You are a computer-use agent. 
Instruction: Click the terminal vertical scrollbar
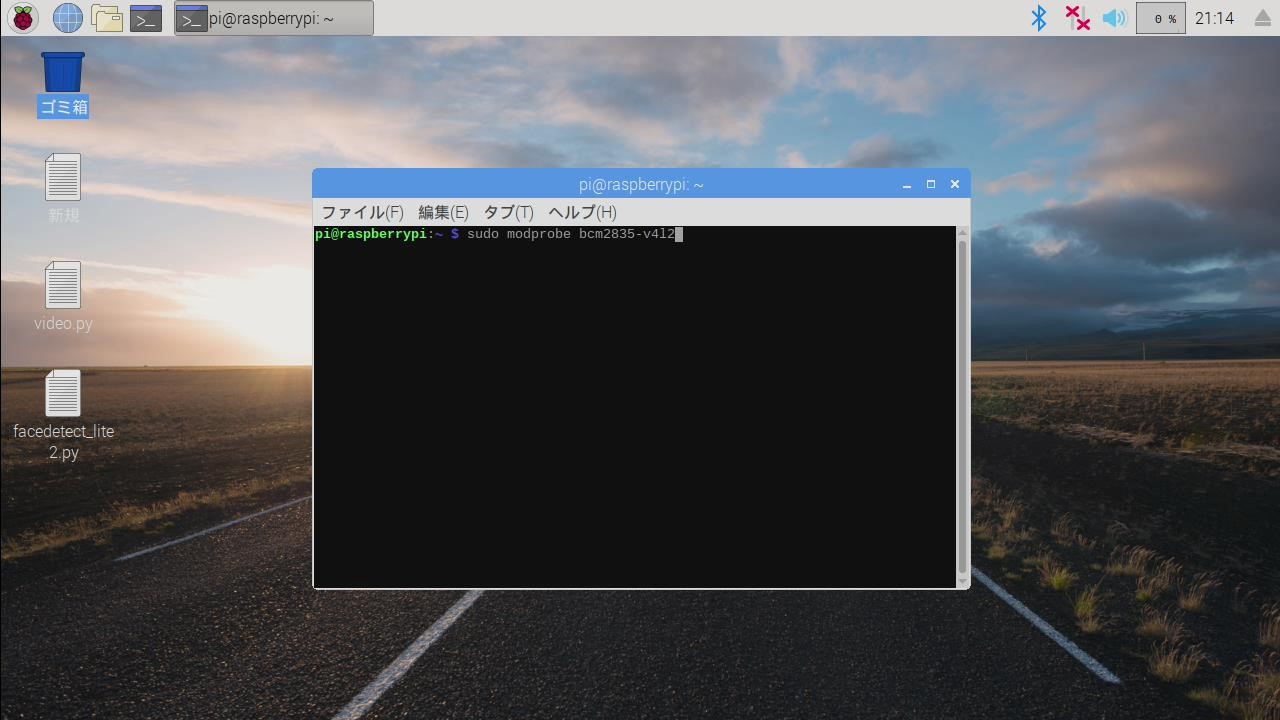tap(963, 406)
